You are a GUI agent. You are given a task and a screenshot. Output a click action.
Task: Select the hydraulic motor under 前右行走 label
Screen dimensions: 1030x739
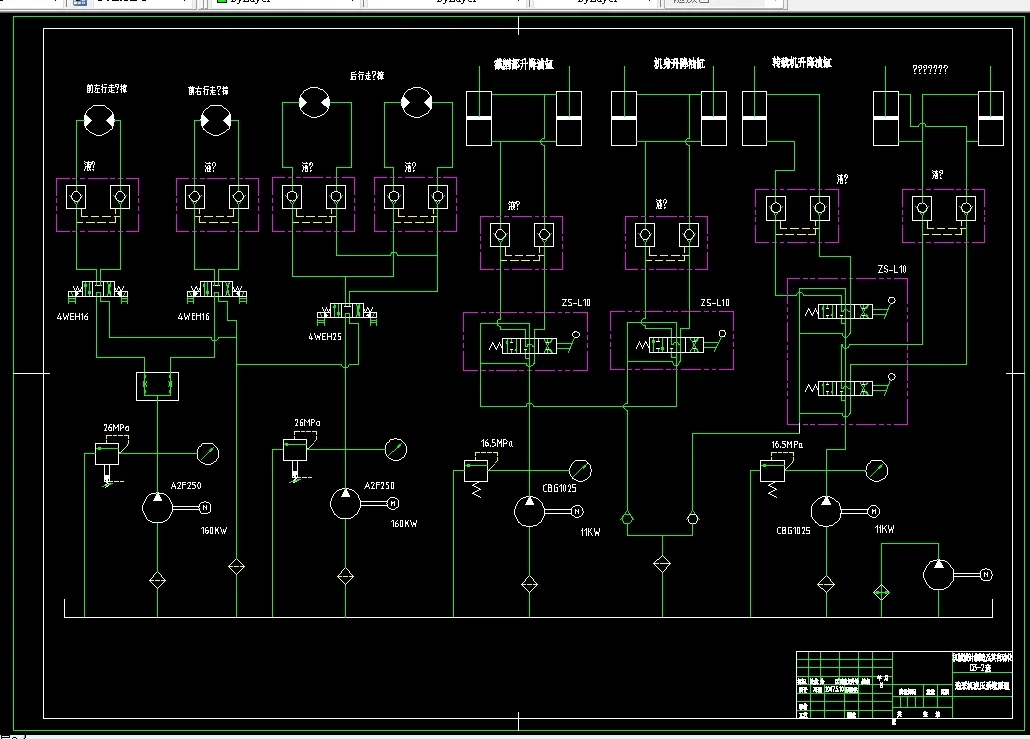click(215, 121)
